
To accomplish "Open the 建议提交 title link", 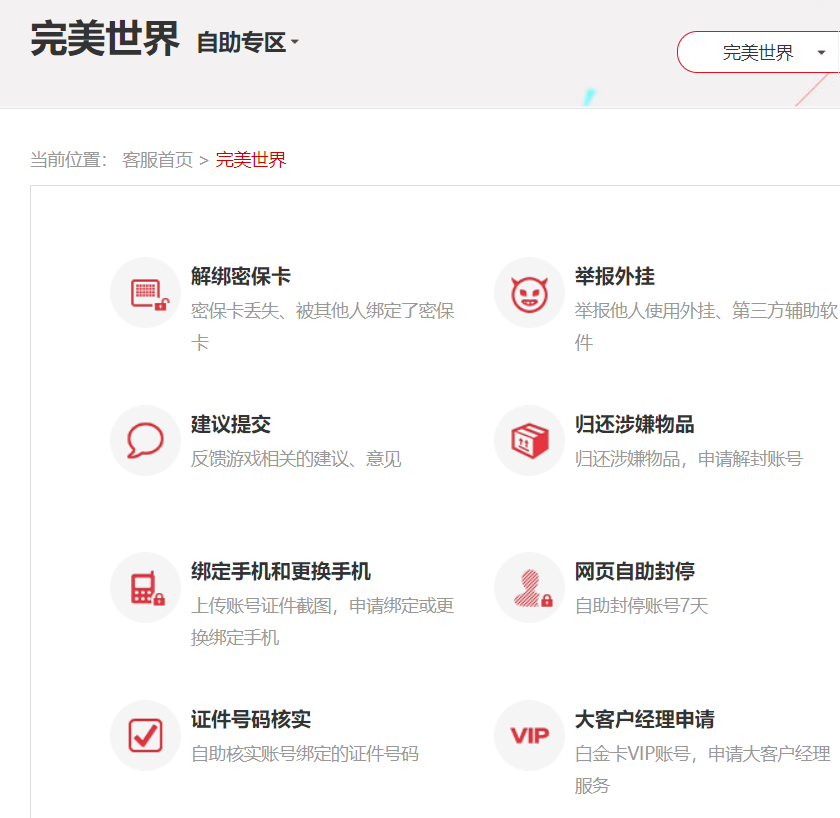I will coord(231,424).
